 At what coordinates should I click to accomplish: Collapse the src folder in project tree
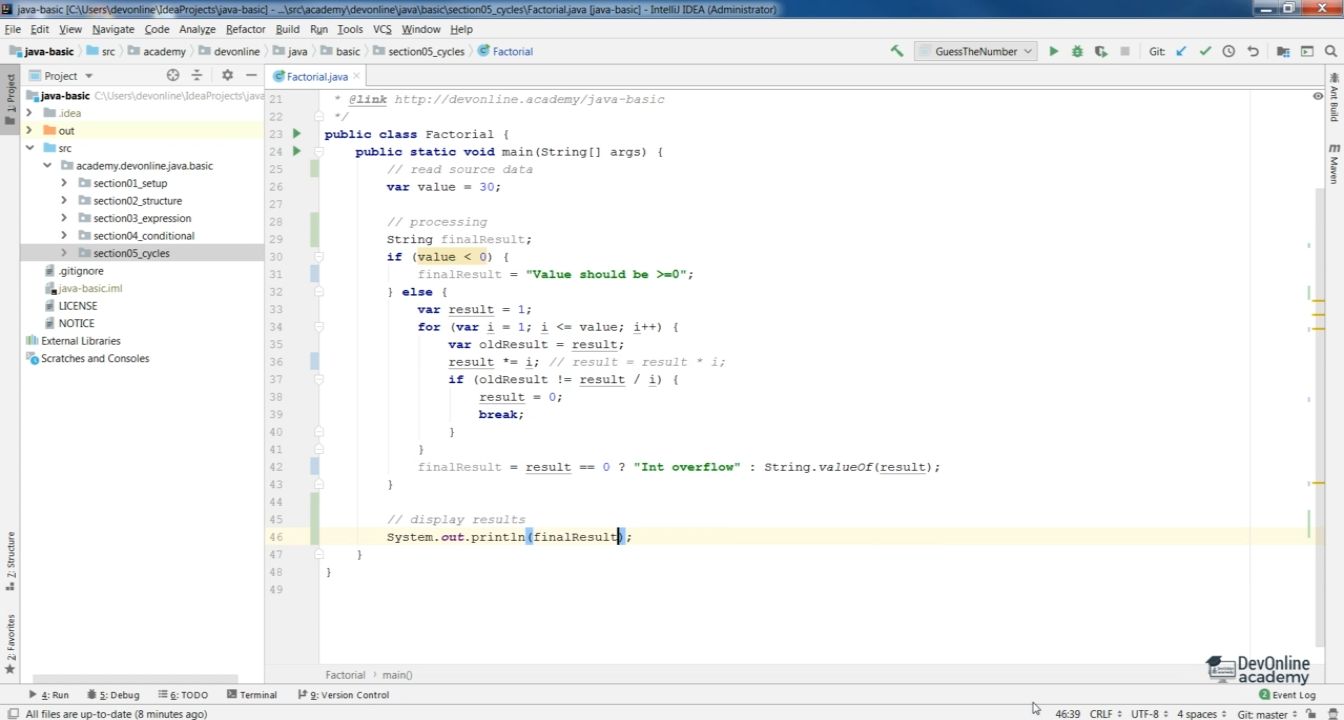coord(29,148)
